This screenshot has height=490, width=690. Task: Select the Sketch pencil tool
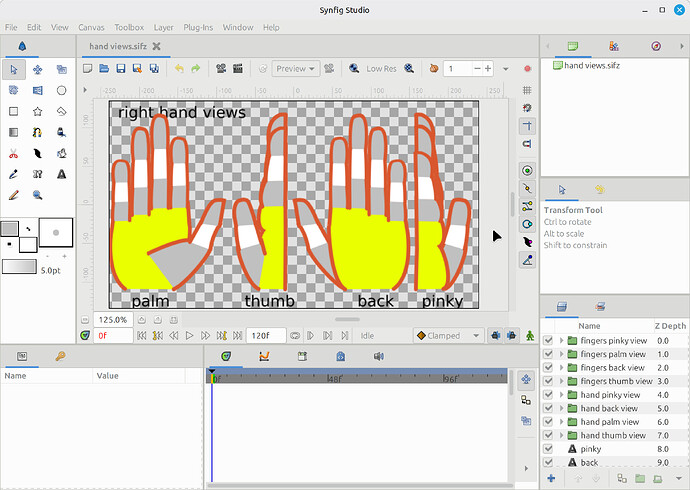pyautogui.click(x=14, y=195)
